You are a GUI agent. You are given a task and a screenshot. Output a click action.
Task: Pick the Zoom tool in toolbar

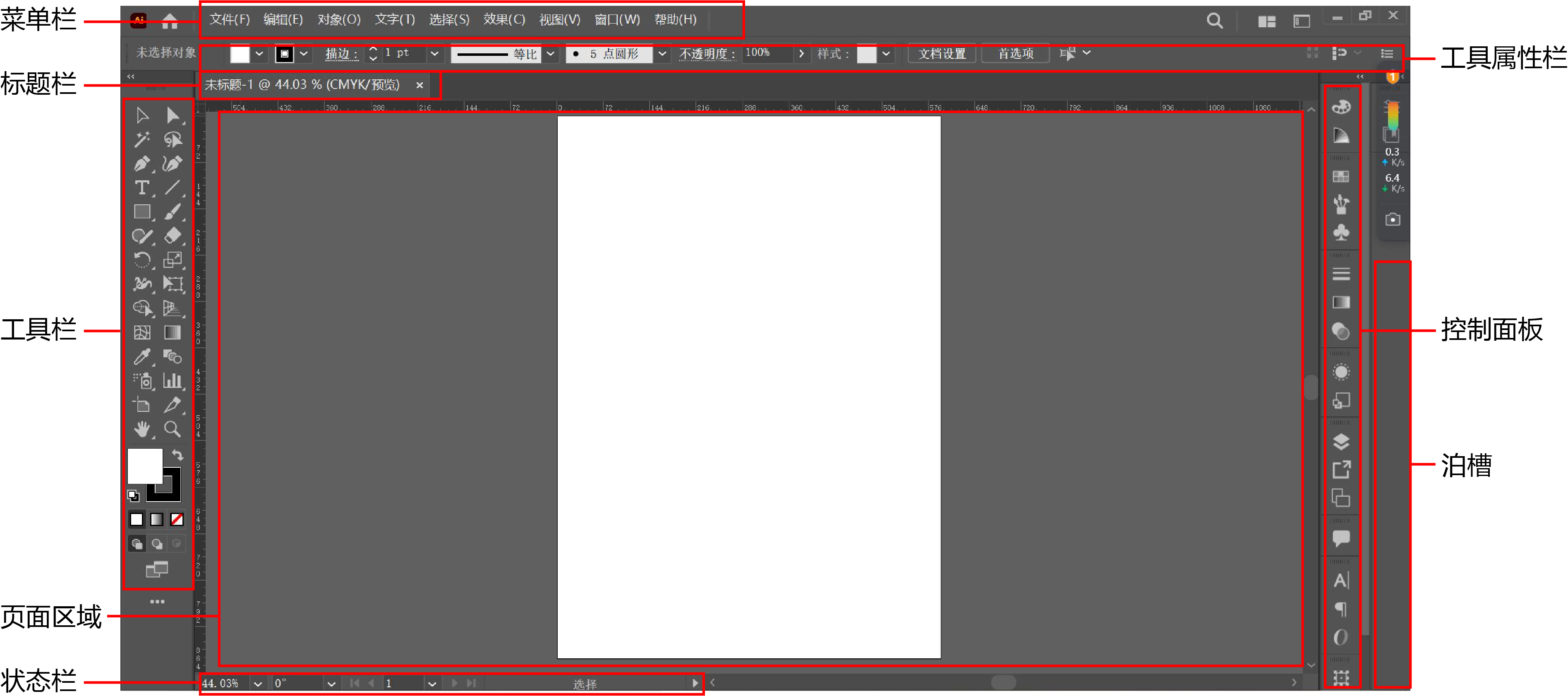click(172, 430)
